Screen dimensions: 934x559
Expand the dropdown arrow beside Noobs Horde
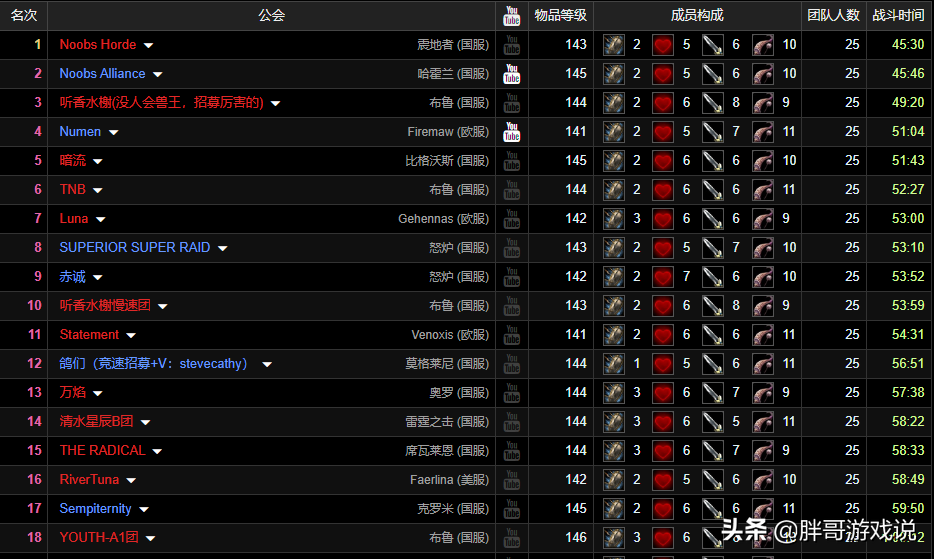coord(148,46)
